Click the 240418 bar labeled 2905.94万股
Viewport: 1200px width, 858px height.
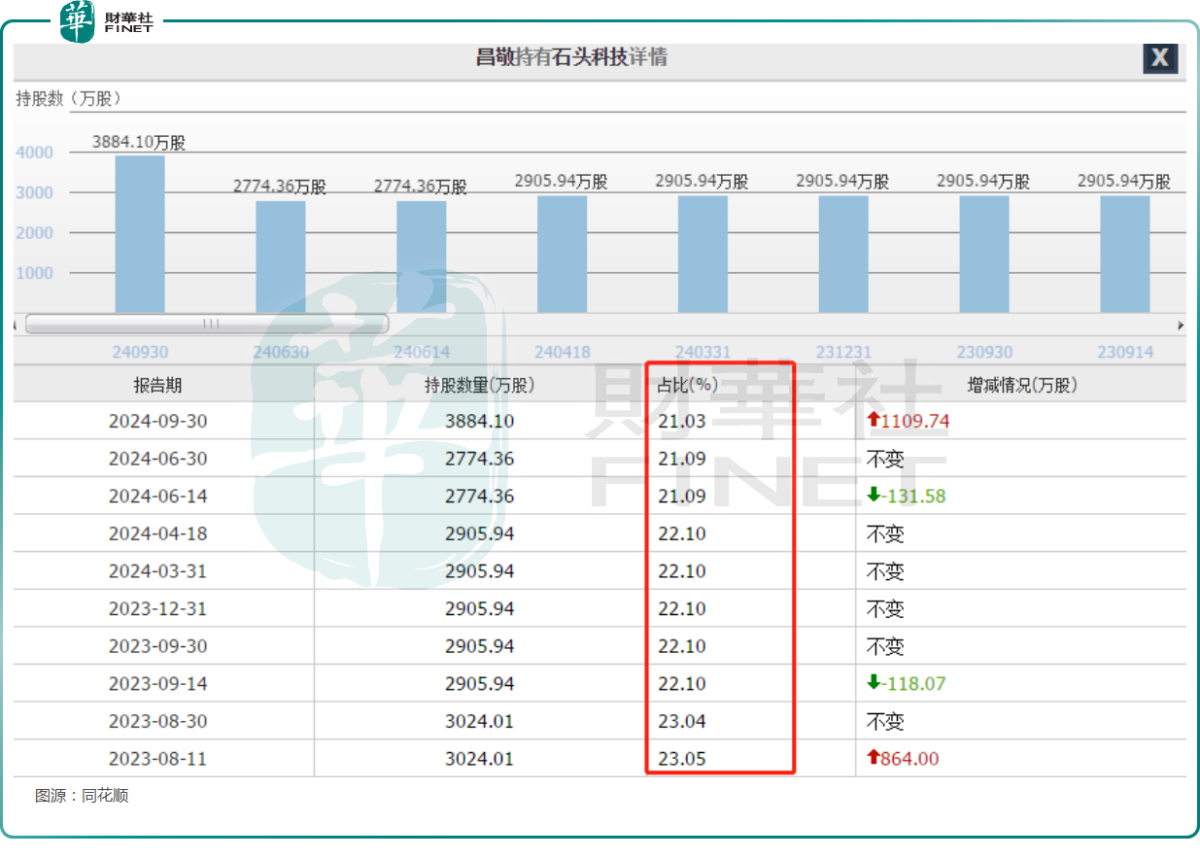(562, 254)
